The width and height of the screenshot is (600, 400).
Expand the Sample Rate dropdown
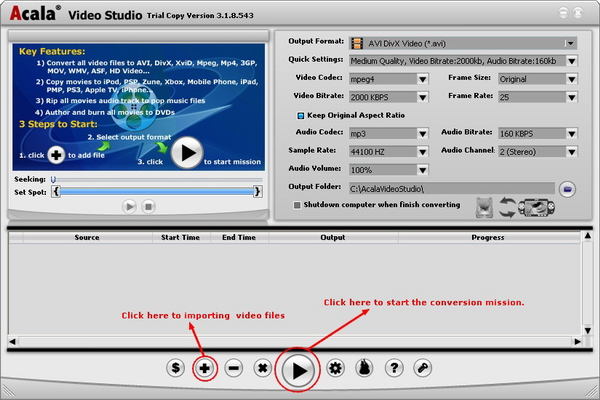[x=422, y=152]
